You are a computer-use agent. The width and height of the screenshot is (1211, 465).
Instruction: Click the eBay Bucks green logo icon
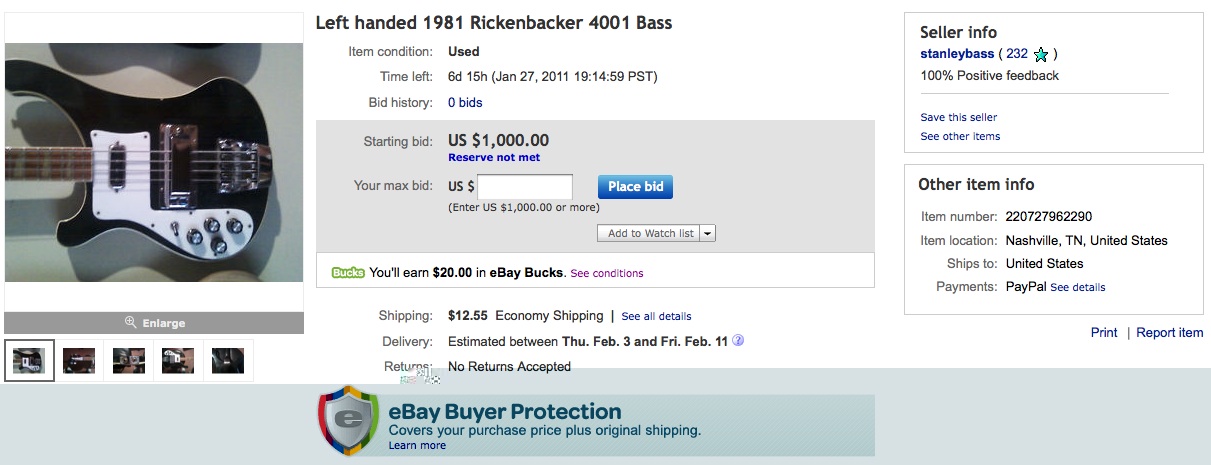tap(348, 272)
